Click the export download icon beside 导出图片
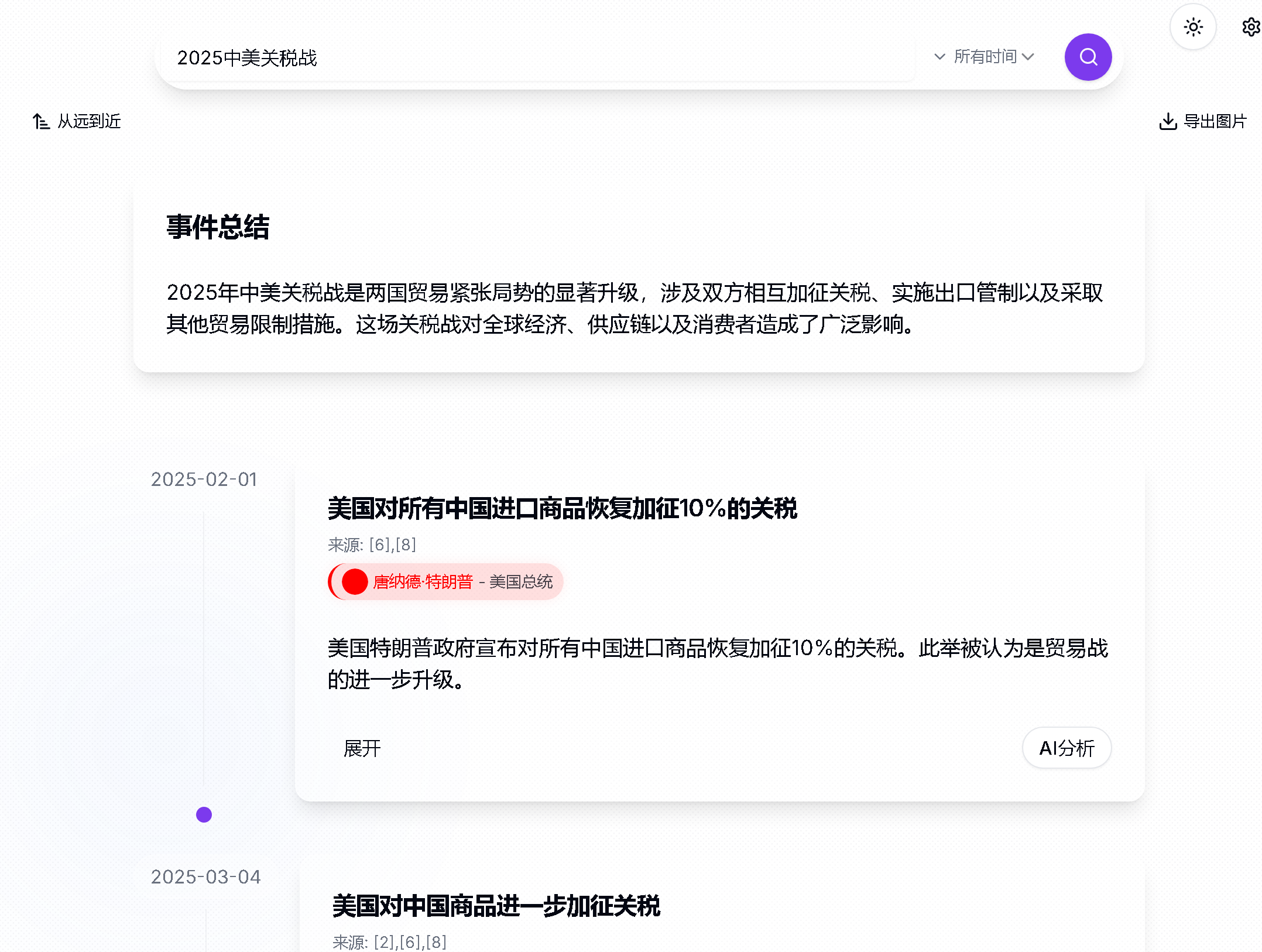The height and width of the screenshot is (952, 1262). 1168,121
